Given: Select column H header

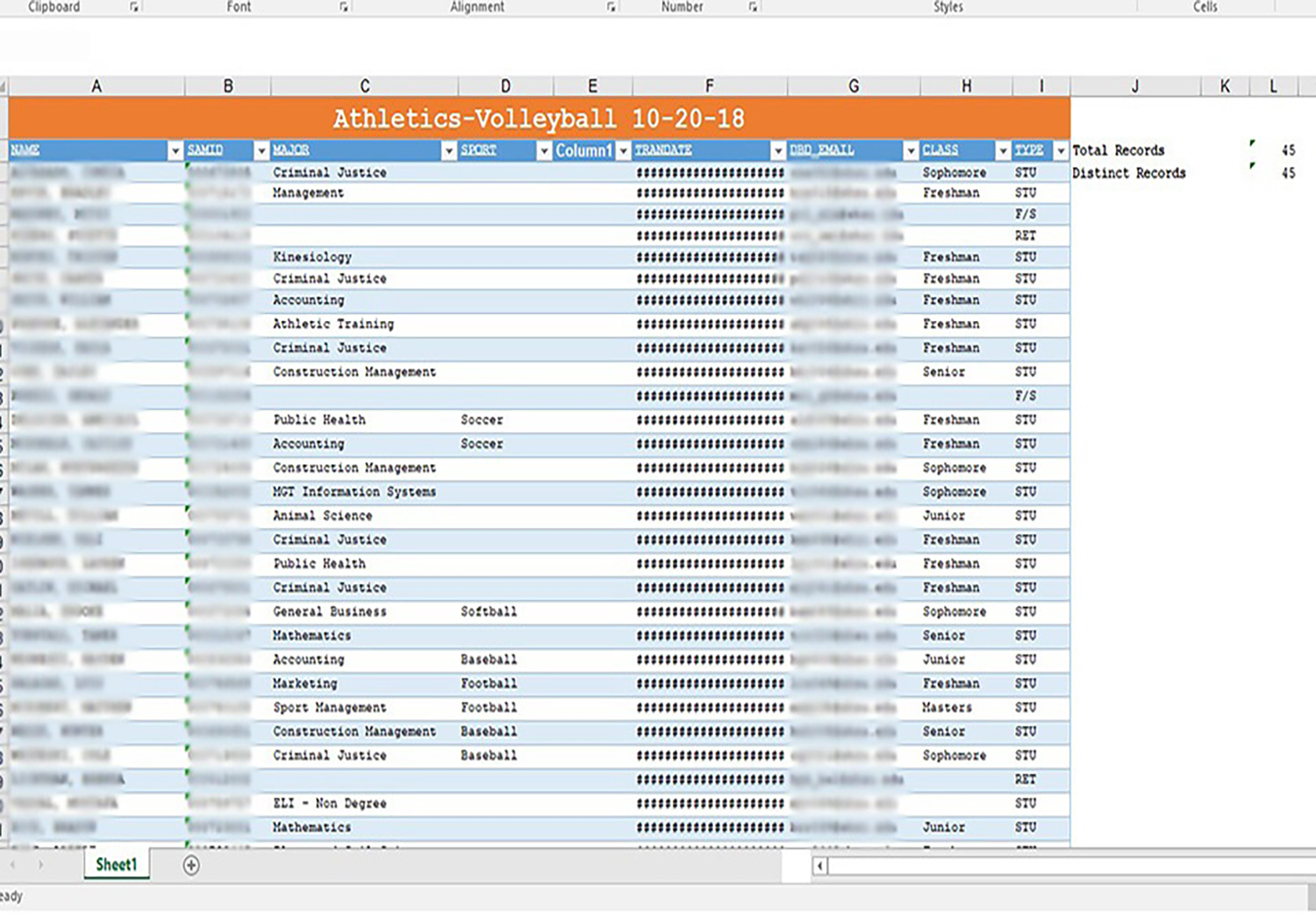Looking at the screenshot, I should [x=966, y=86].
